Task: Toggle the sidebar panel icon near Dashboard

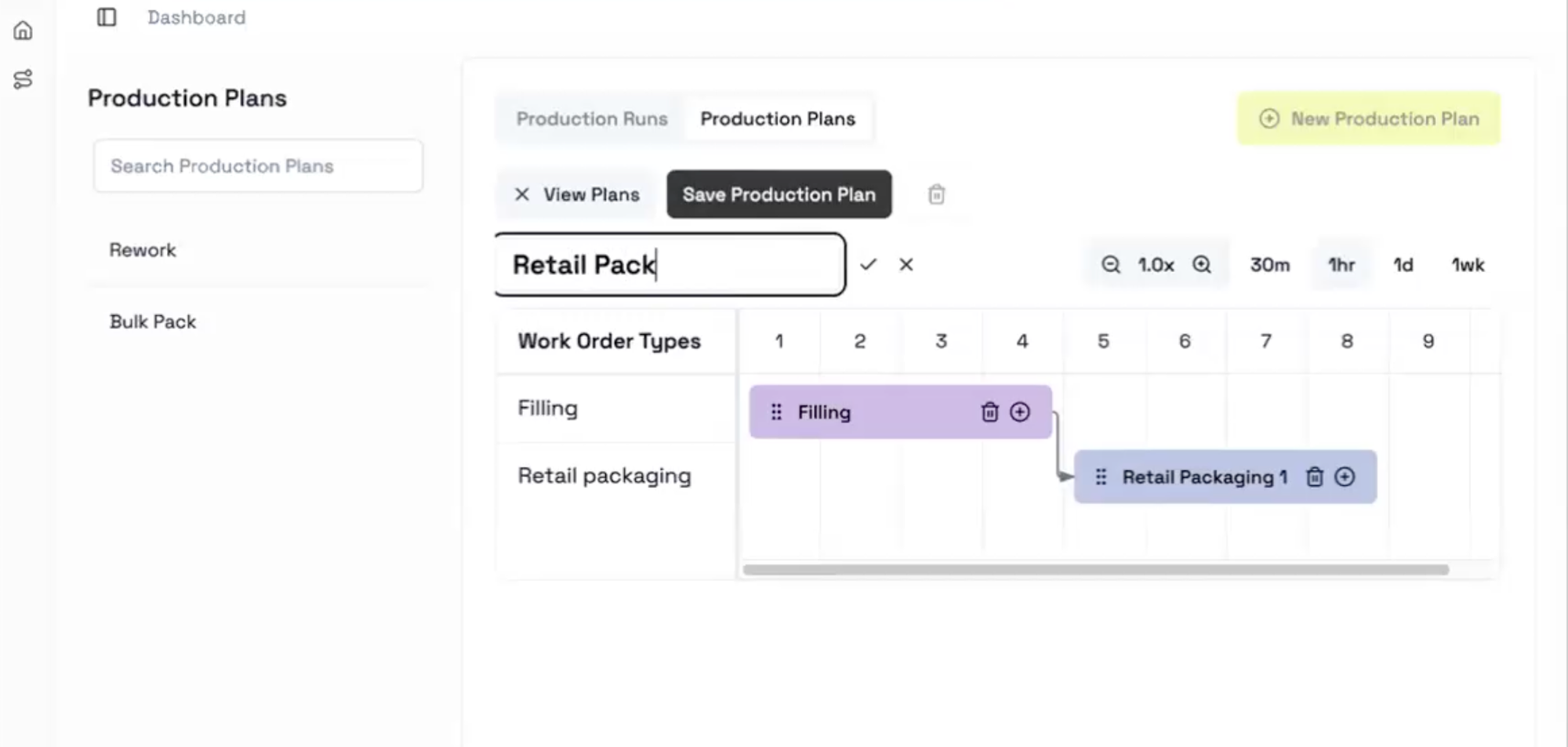Action: pyautogui.click(x=107, y=17)
